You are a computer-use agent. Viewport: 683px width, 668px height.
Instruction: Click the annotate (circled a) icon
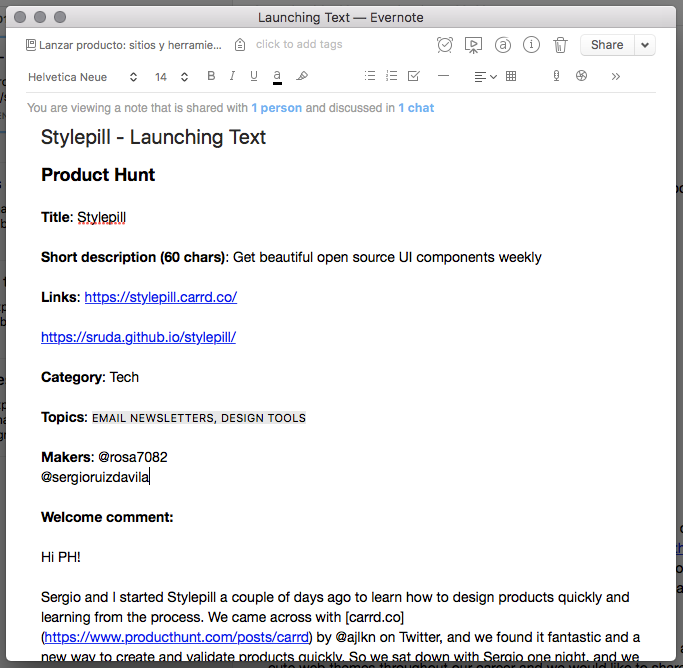[503, 45]
